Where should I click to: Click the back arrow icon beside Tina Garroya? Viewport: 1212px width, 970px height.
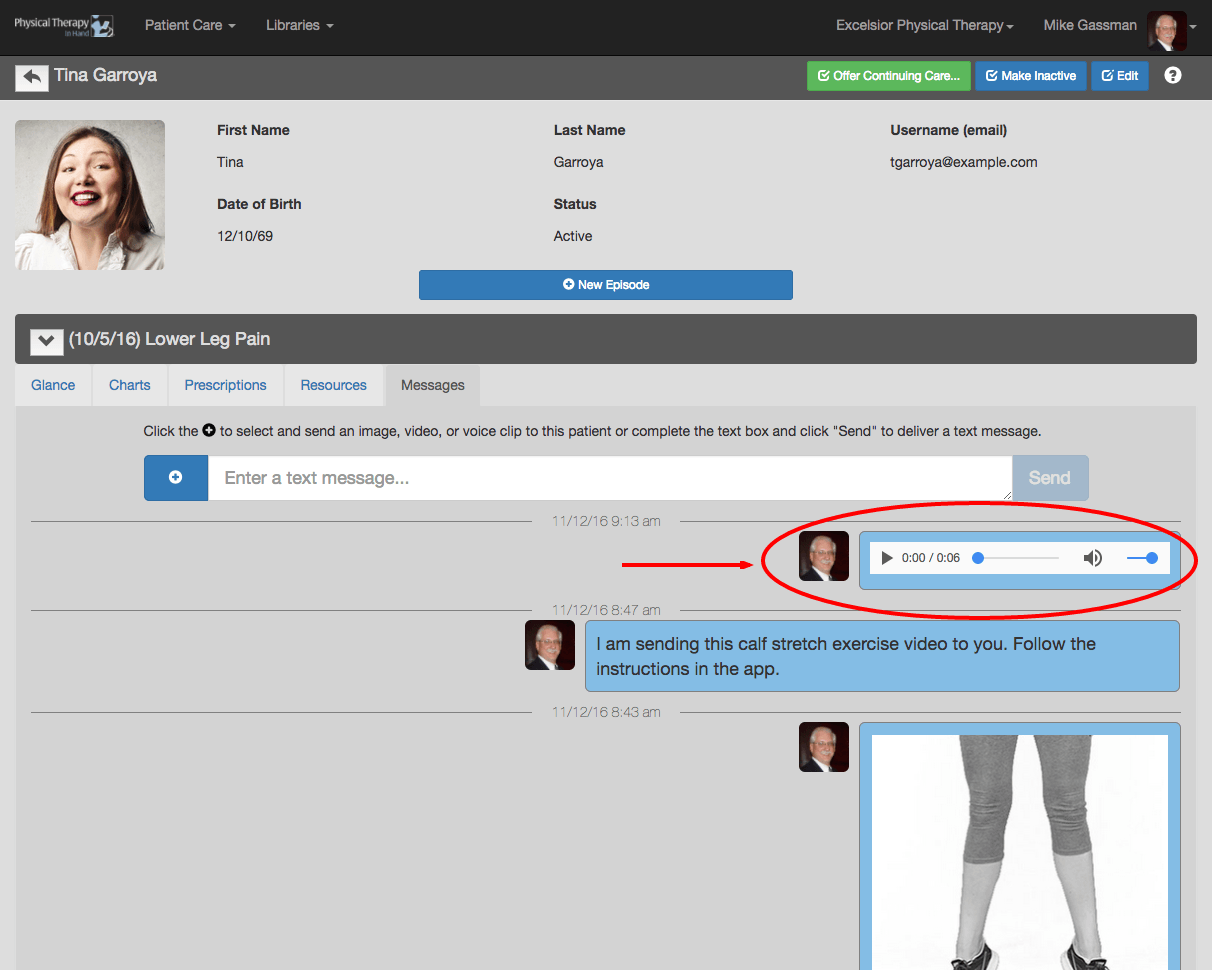tap(32, 77)
